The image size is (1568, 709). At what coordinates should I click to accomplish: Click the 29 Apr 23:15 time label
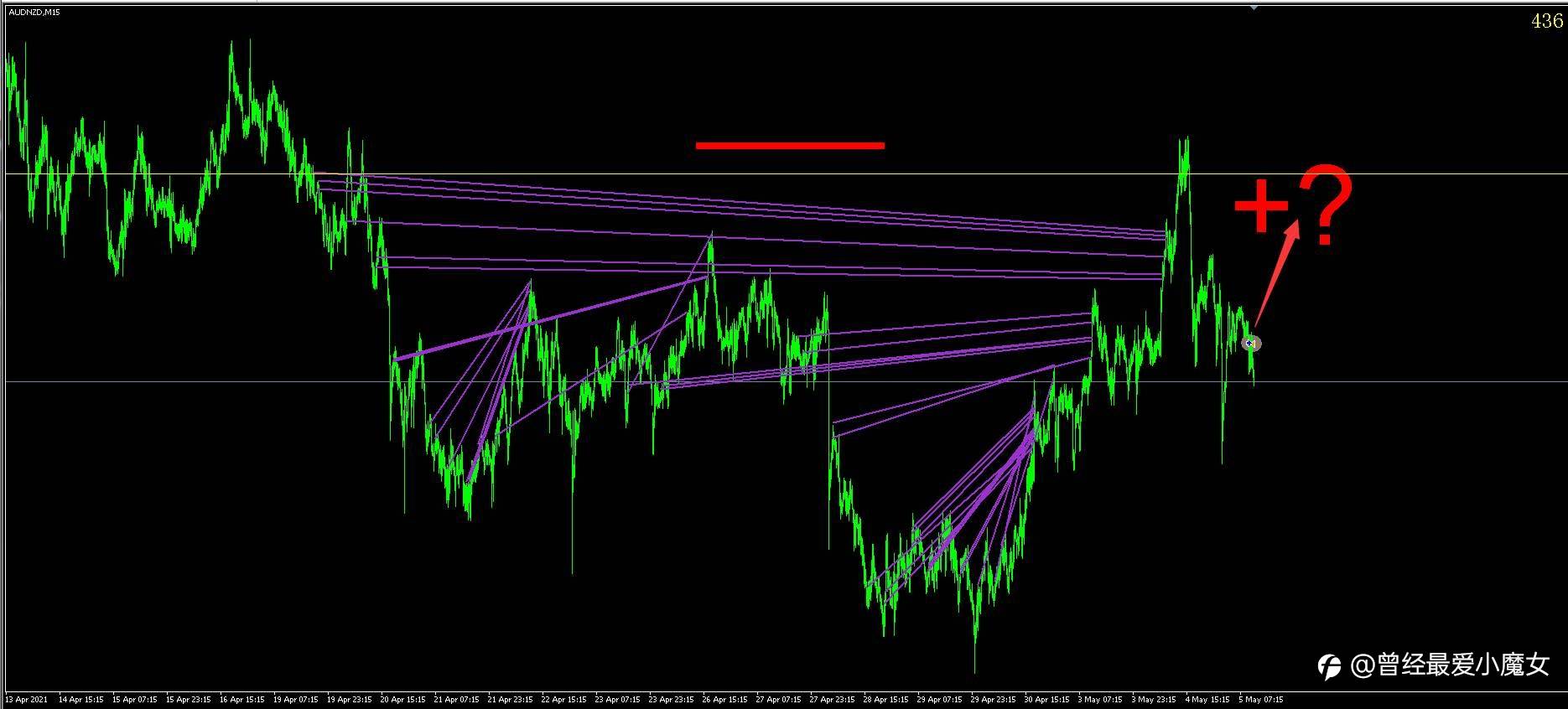pyautogui.click(x=993, y=699)
